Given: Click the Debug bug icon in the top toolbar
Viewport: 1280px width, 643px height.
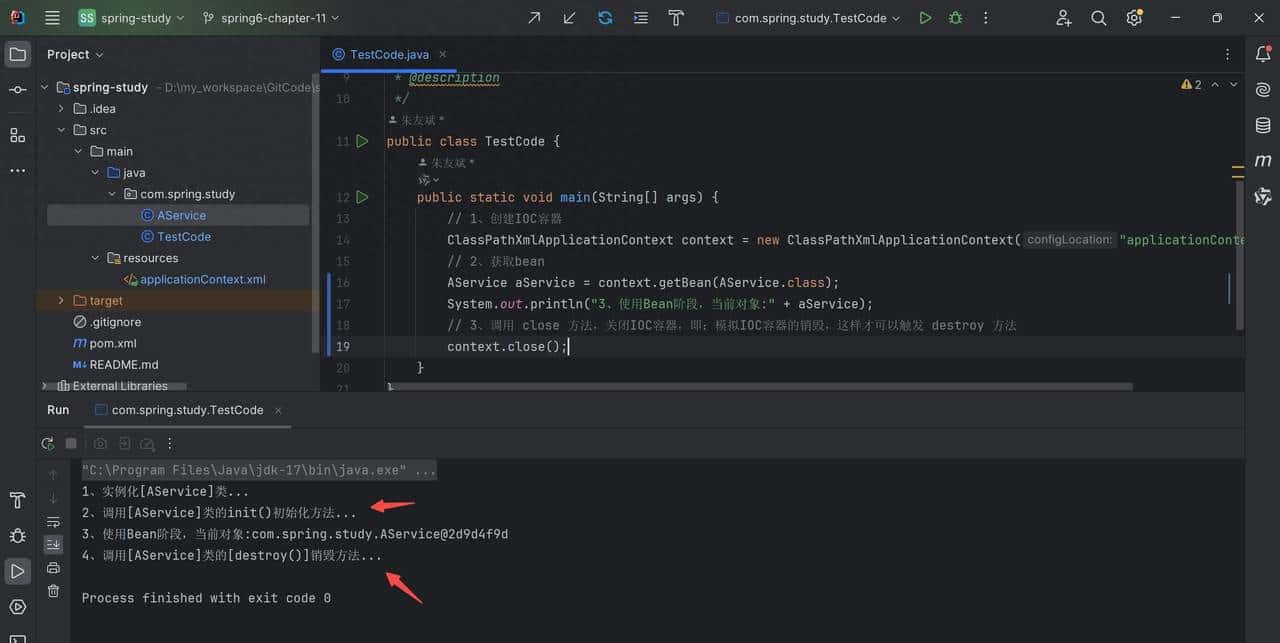Looking at the screenshot, I should (x=955, y=18).
